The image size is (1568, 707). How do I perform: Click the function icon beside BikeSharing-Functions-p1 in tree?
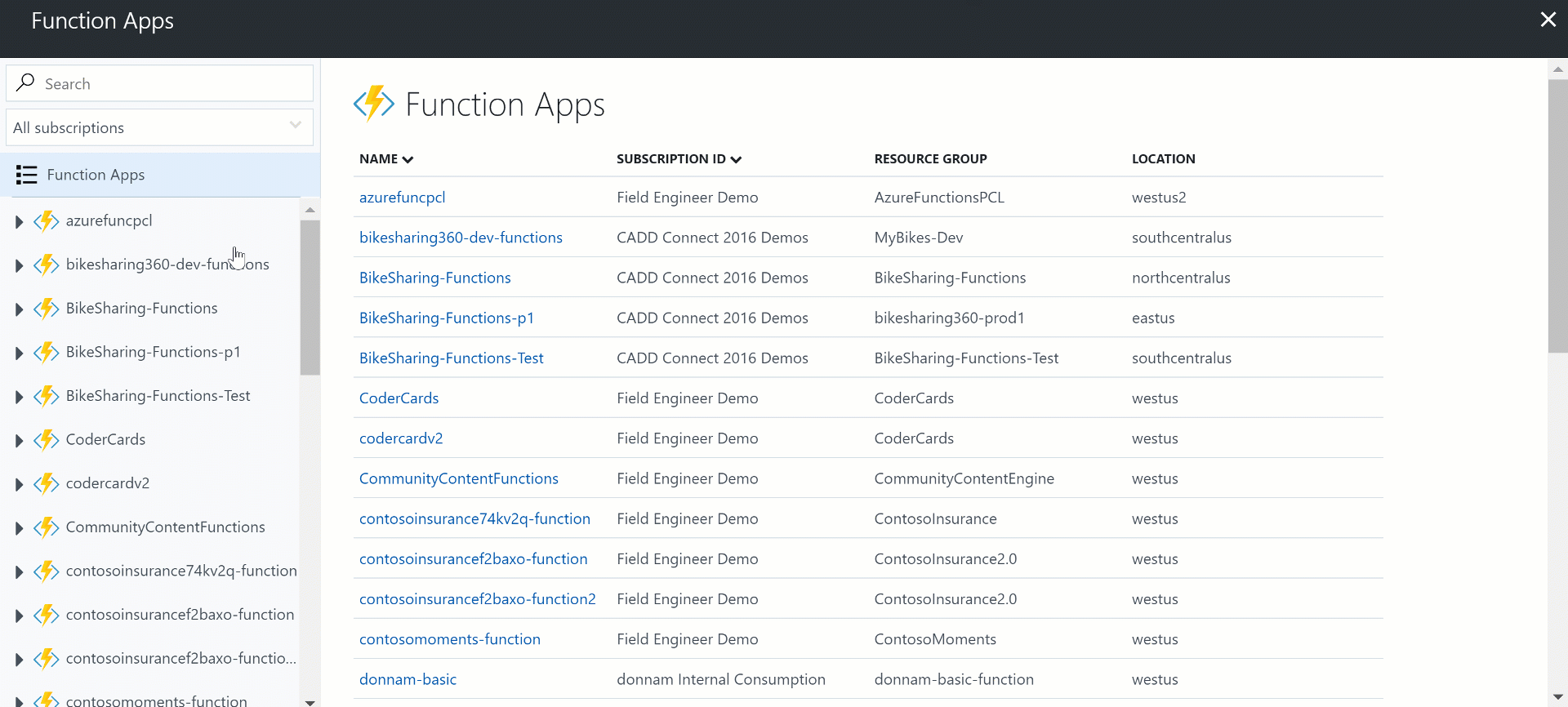click(x=47, y=353)
